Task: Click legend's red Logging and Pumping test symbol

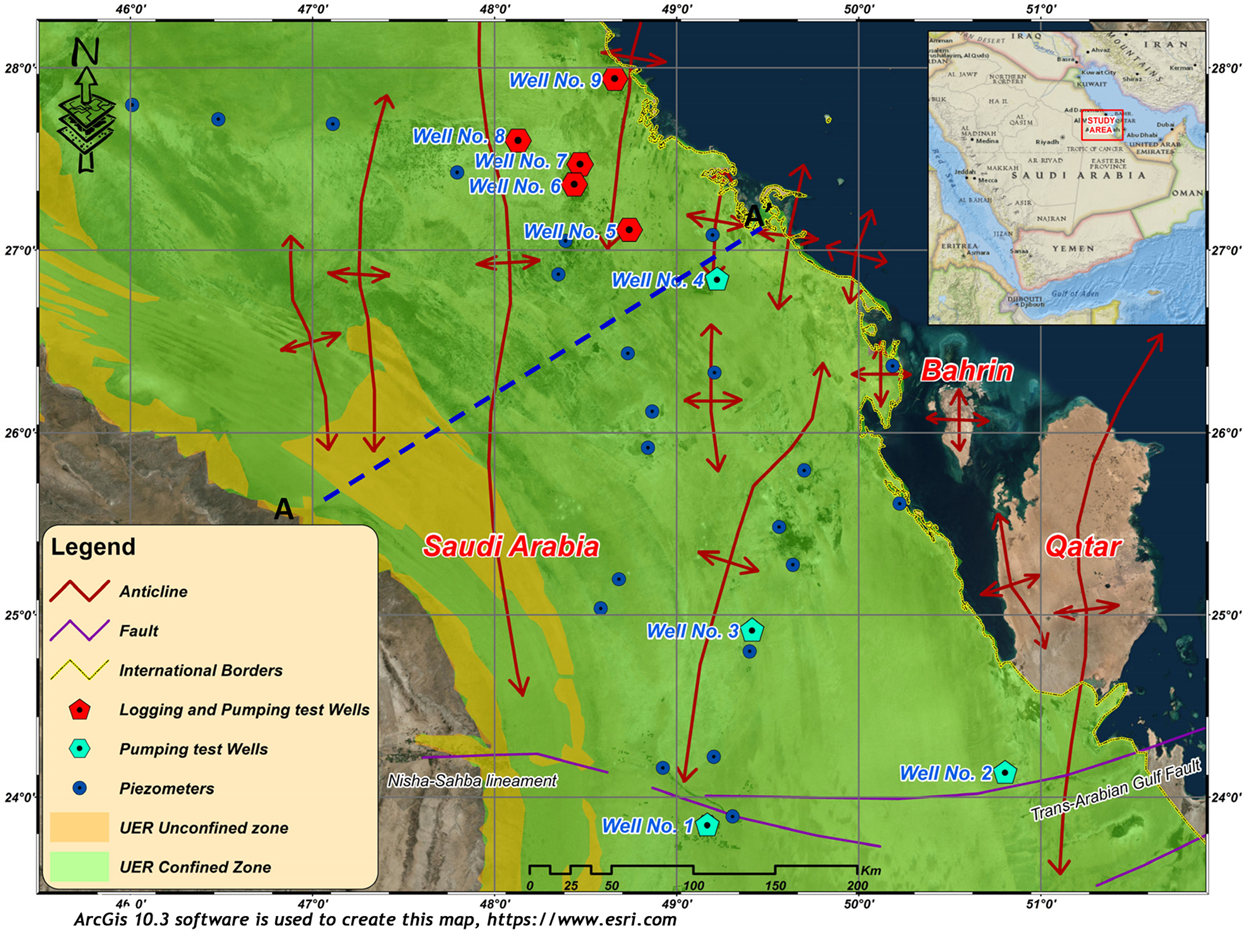Action: [78, 709]
